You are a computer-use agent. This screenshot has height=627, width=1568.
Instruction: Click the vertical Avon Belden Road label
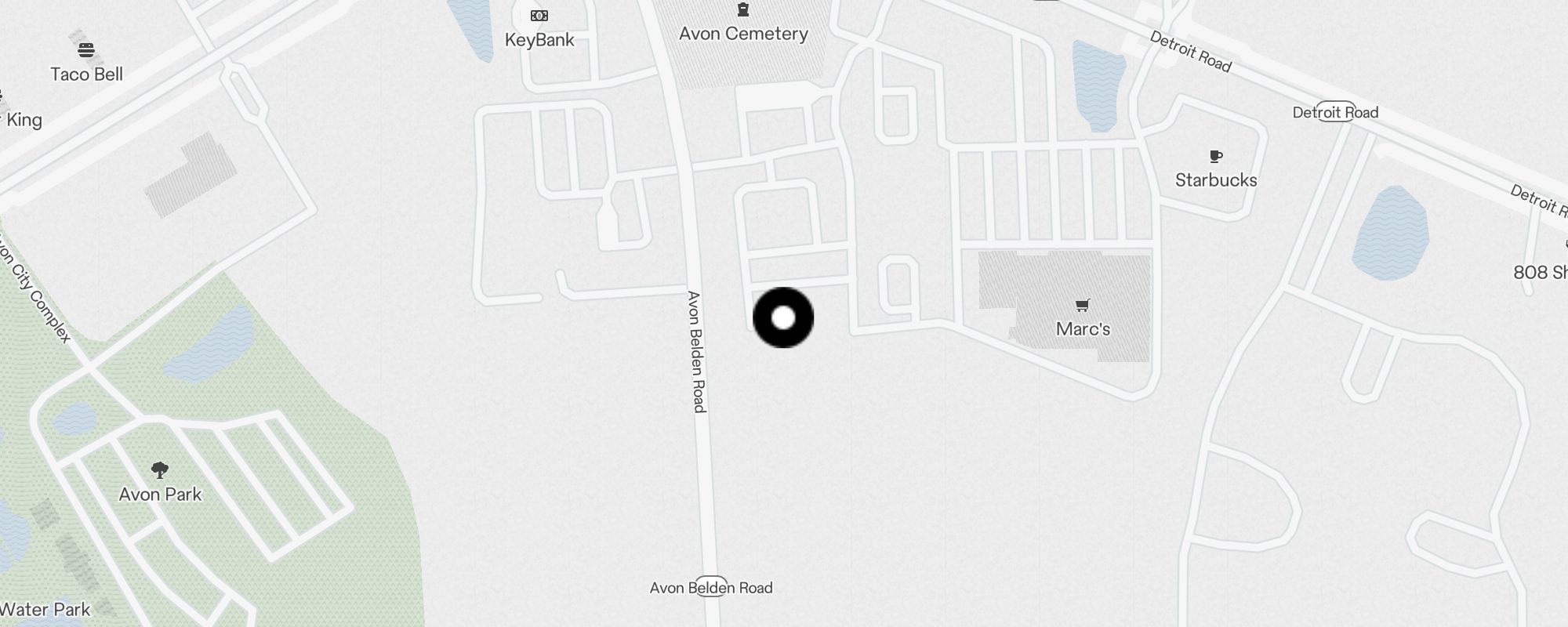pyautogui.click(x=696, y=351)
